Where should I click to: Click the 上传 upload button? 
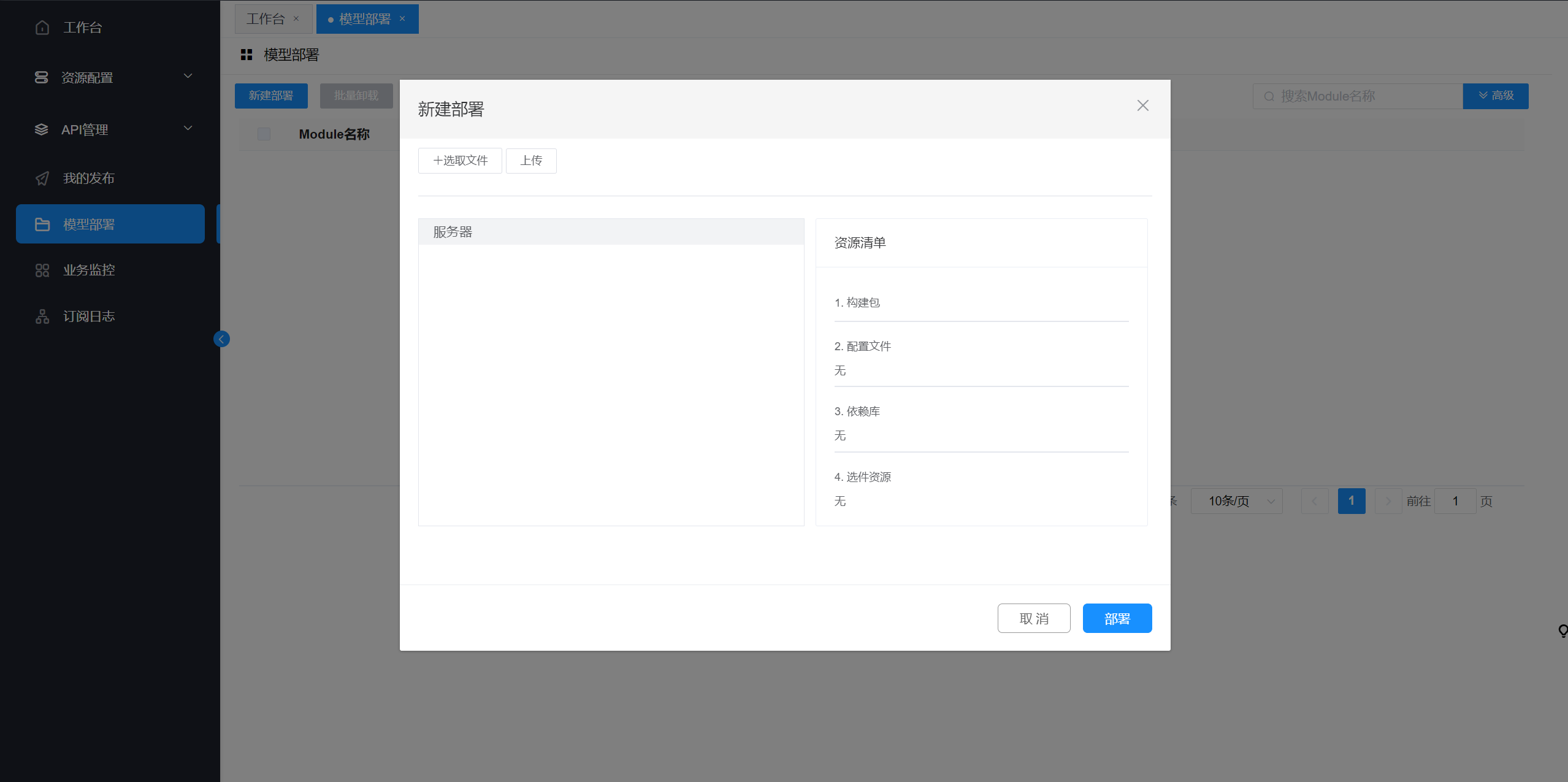pos(531,161)
